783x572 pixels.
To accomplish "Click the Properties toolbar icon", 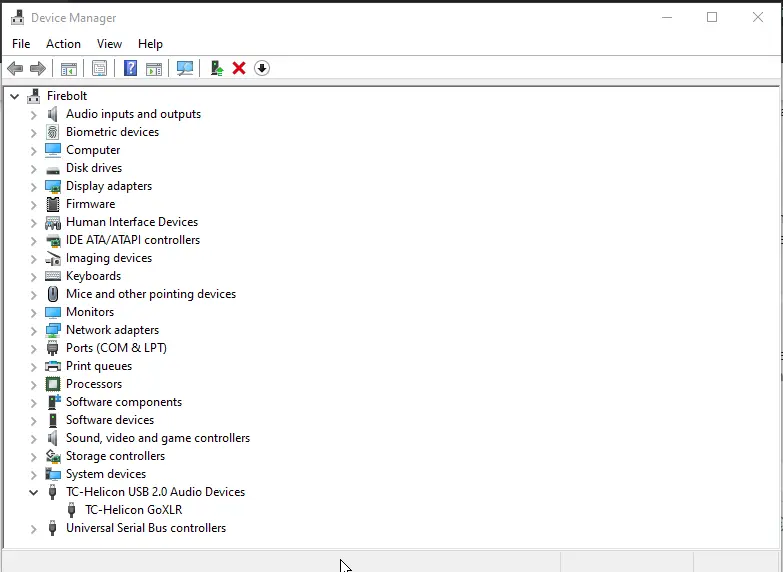I will coord(99,68).
